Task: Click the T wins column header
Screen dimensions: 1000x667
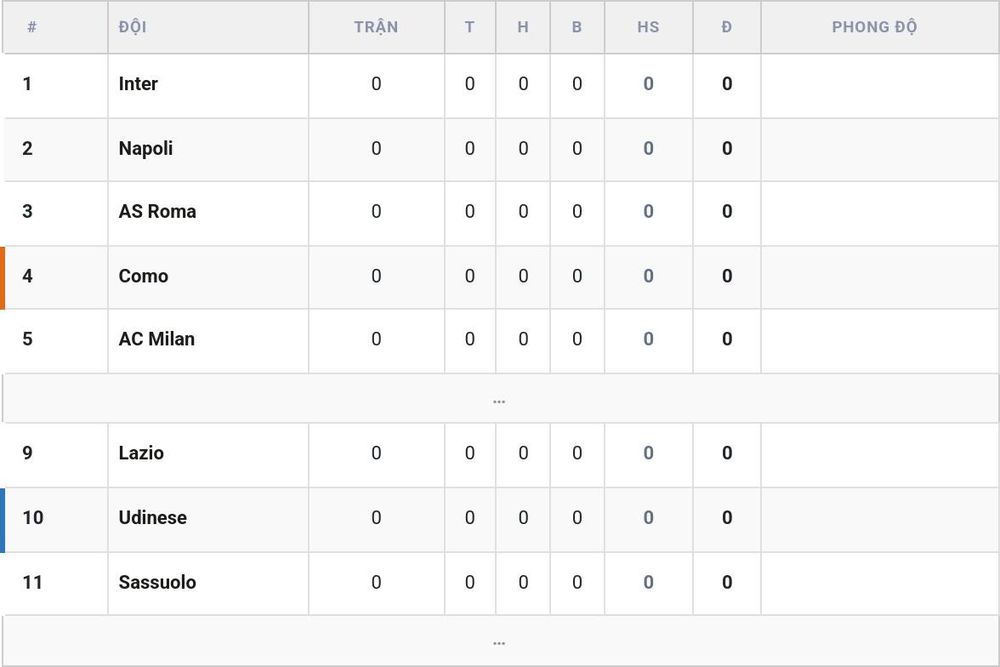Action: [469, 27]
